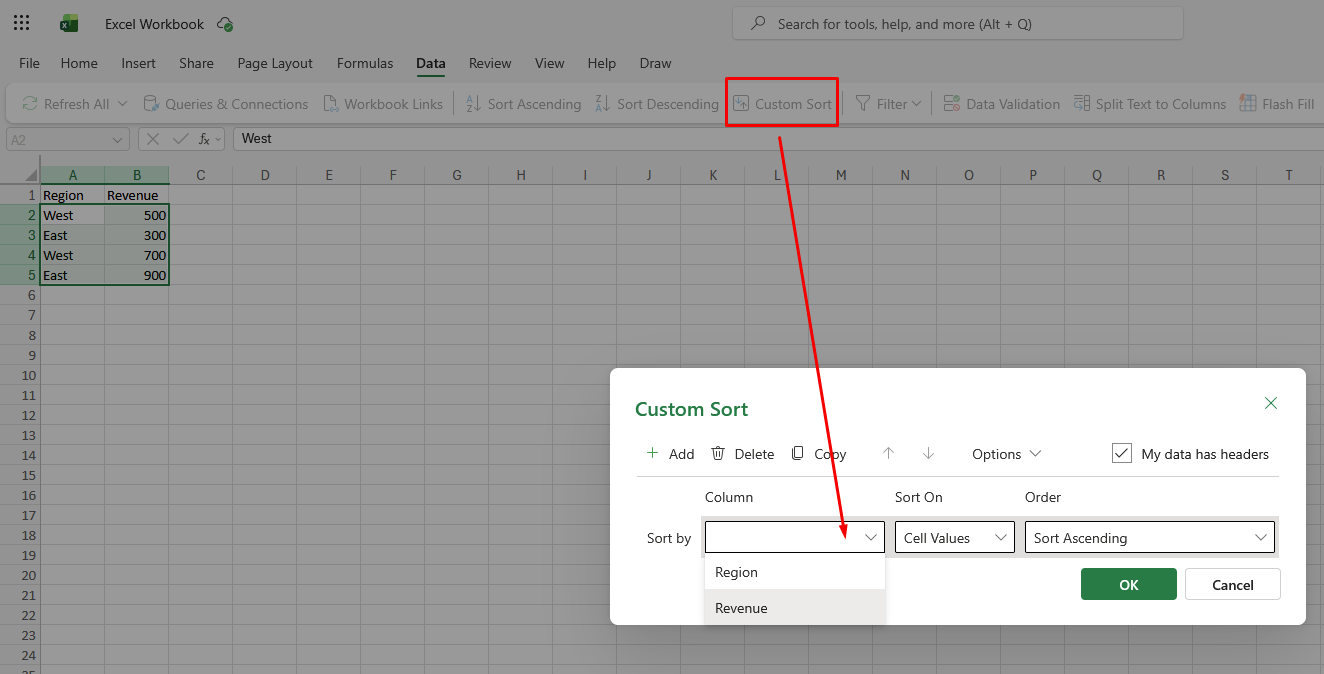Open the Options dropdown in Custom Sort
The image size is (1324, 674).
pyautogui.click(x=1006, y=454)
